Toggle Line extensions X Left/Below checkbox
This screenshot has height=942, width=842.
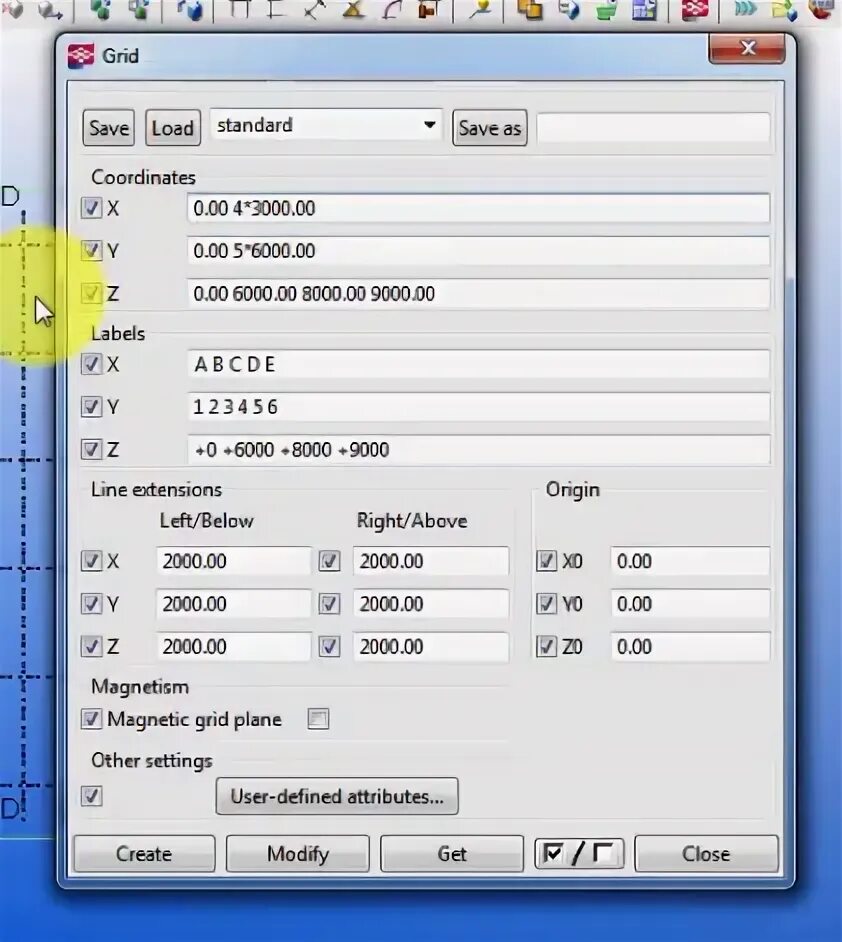[91, 561]
